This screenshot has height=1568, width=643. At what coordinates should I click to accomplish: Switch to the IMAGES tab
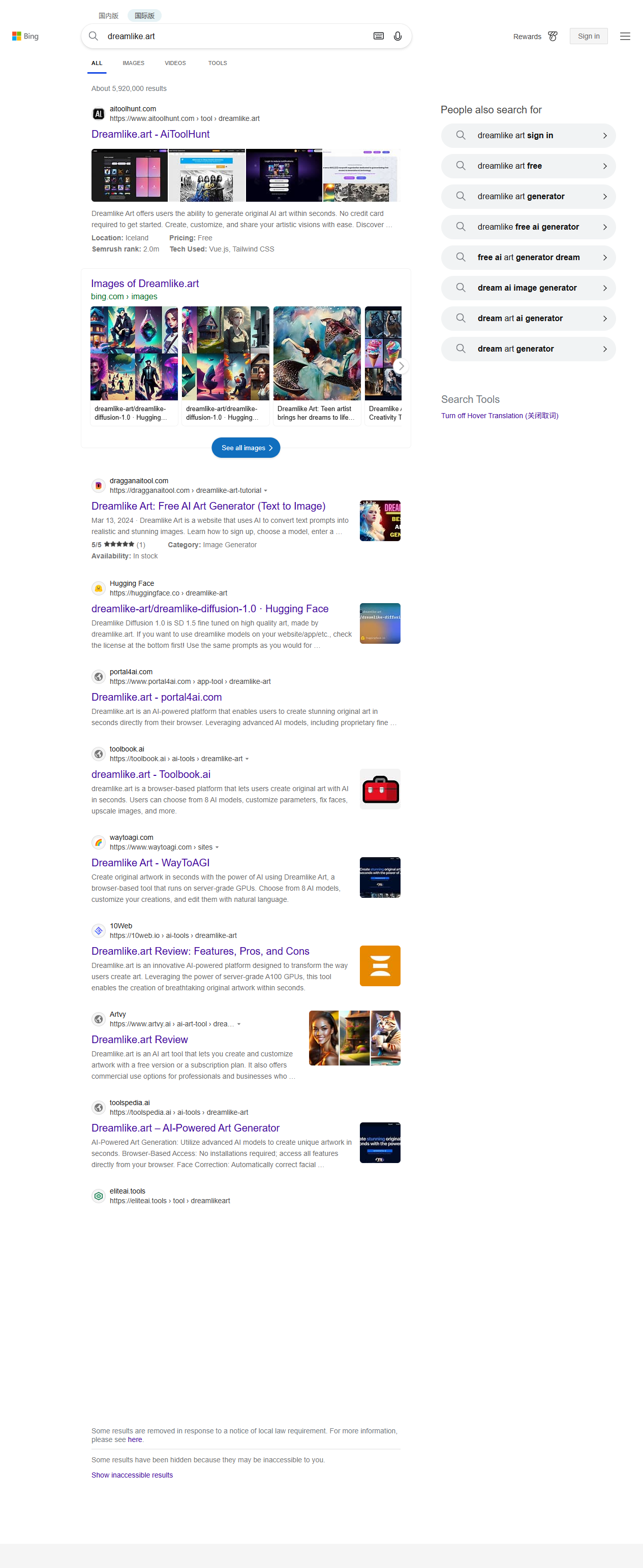[x=133, y=64]
